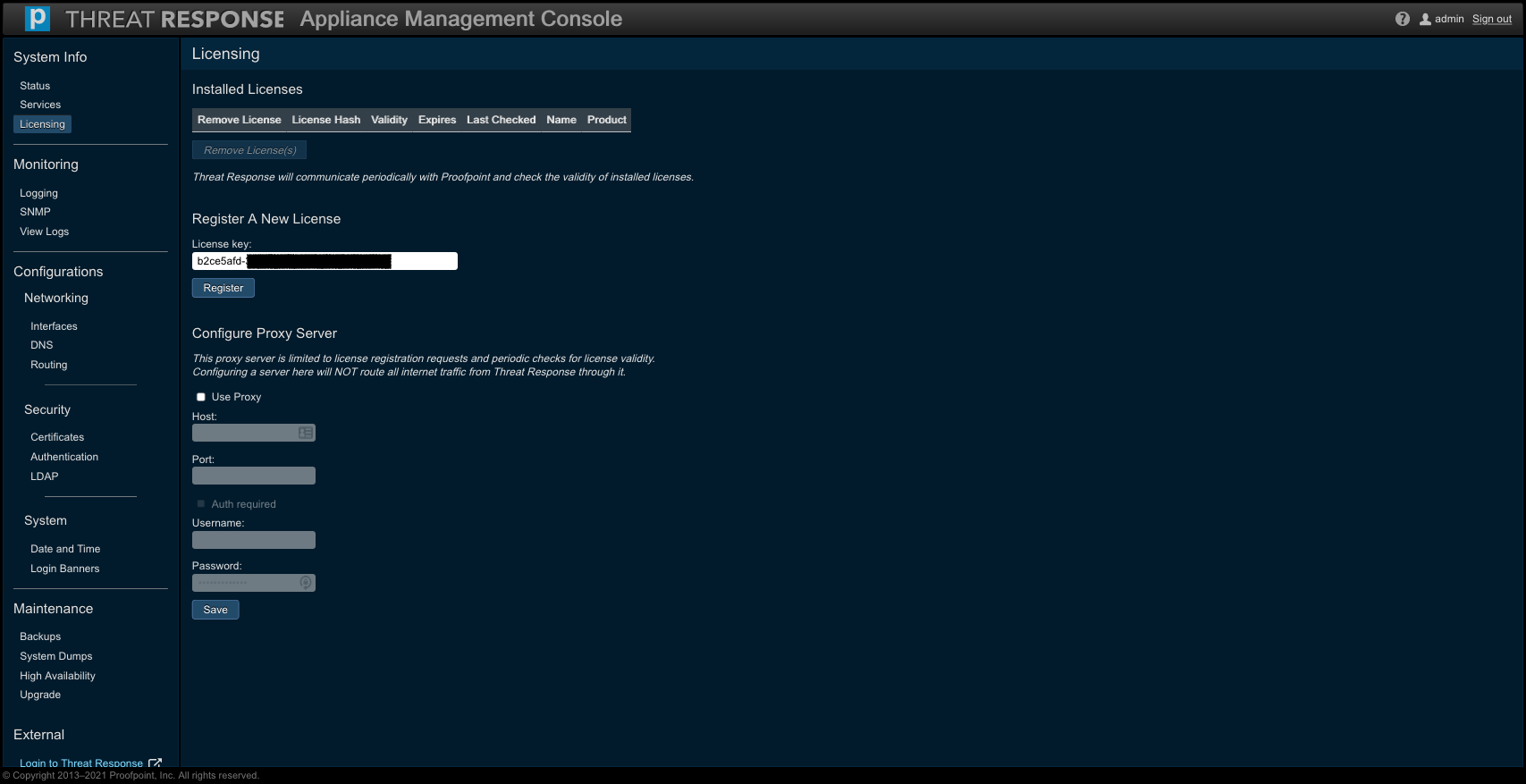Click the Configurations section heading
This screenshot has width=1526, height=784.
58,272
